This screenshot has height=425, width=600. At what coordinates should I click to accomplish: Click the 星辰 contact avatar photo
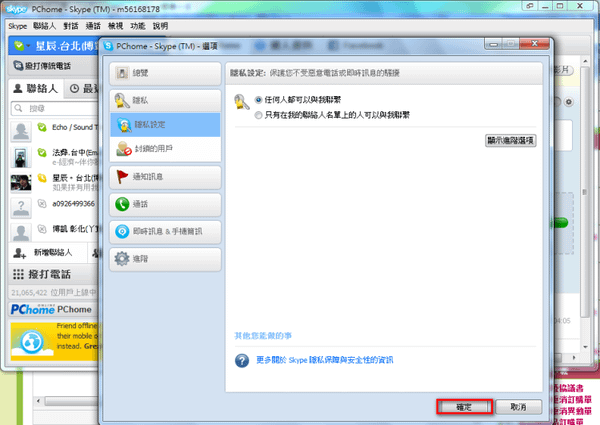point(21,183)
